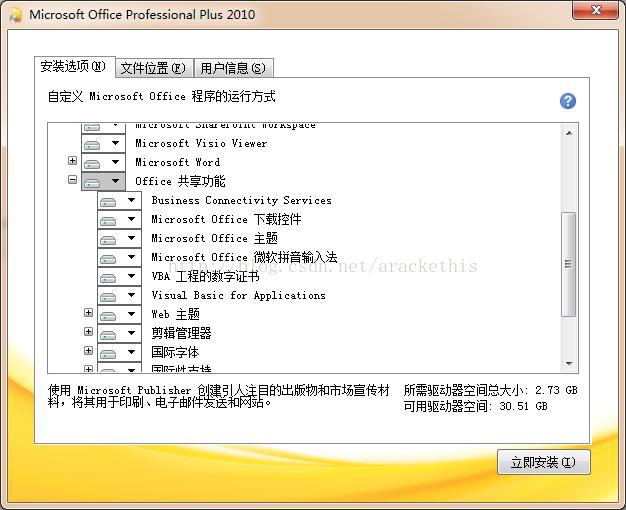This screenshot has width=626, height=510.
Task: Click the scrollbar up arrow
Action: [569, 133]
